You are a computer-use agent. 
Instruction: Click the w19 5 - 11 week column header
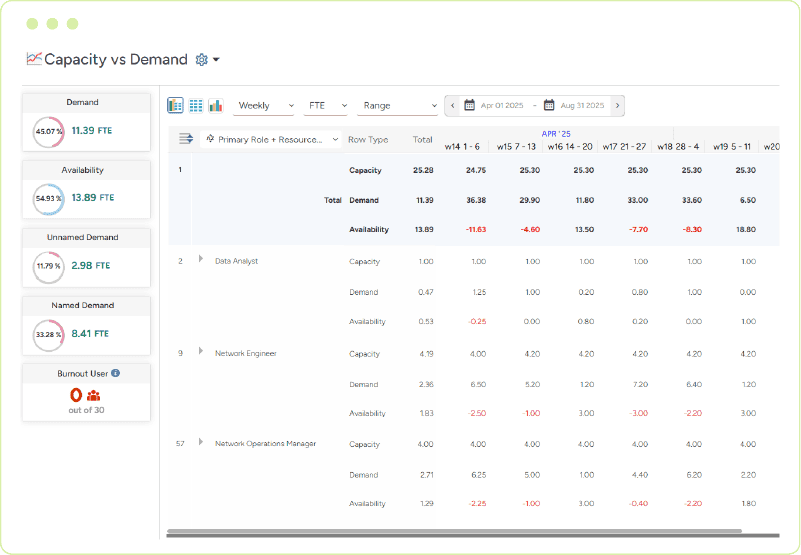pyautogui.click(x=732, y=147)
